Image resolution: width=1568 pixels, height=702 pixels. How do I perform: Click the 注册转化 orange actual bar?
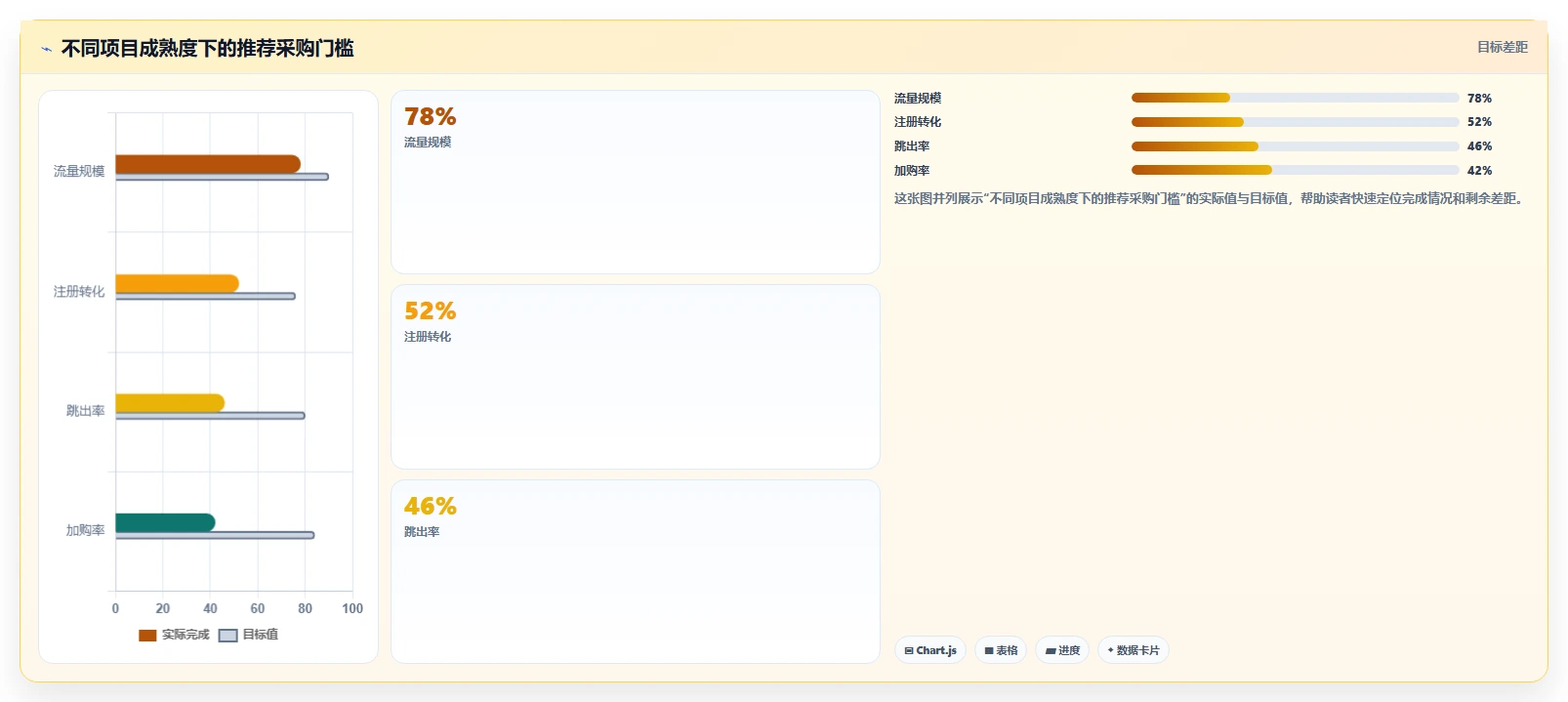177,283
